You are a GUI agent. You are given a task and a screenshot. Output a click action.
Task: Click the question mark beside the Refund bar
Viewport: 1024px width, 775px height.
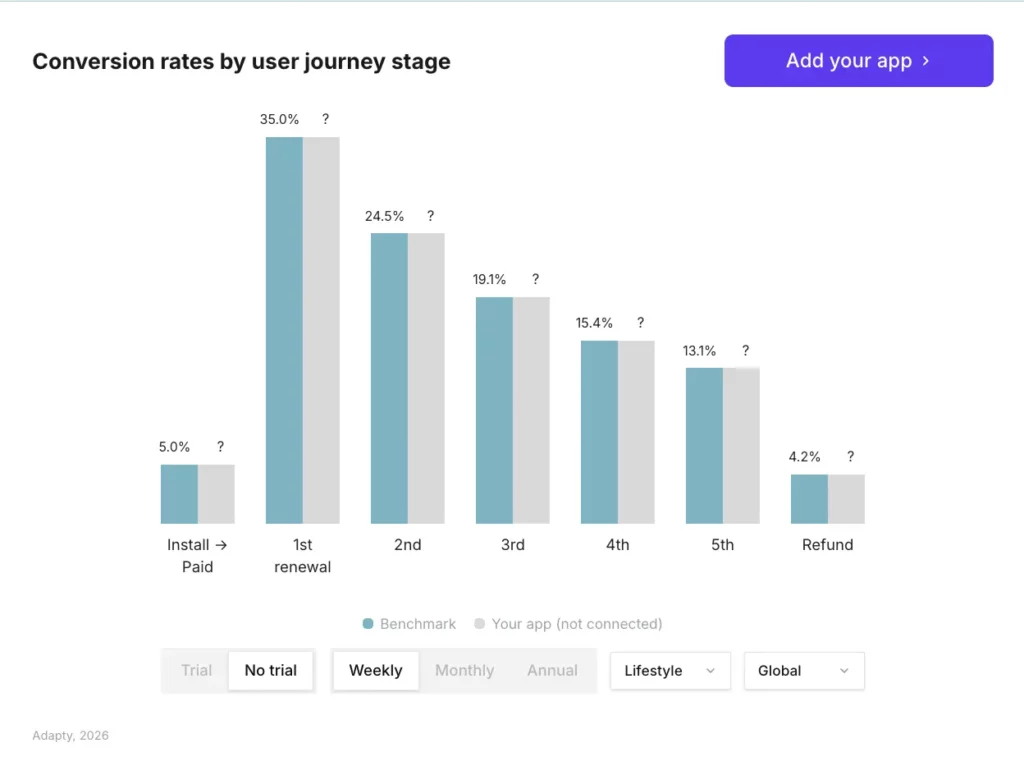[x=851, y=456]
